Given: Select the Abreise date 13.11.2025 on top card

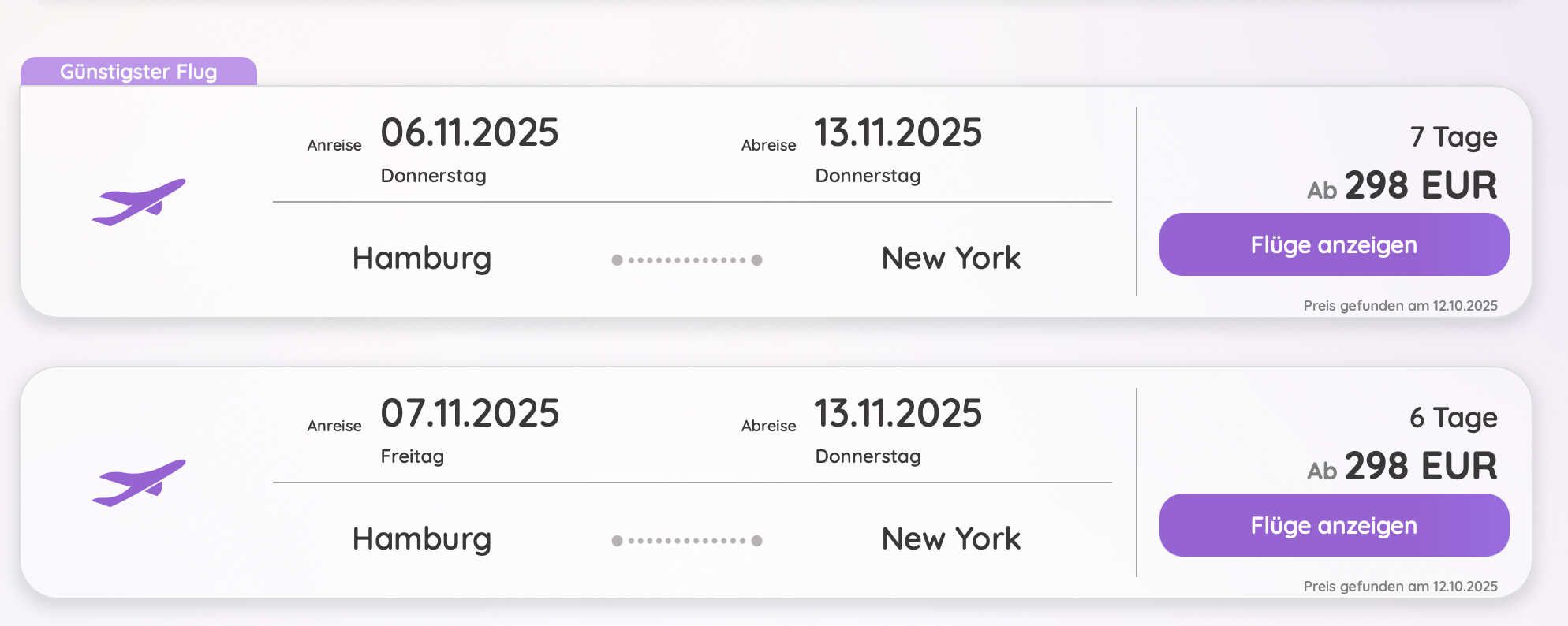Looking at the screenshot, I should [x=899, y=132].
